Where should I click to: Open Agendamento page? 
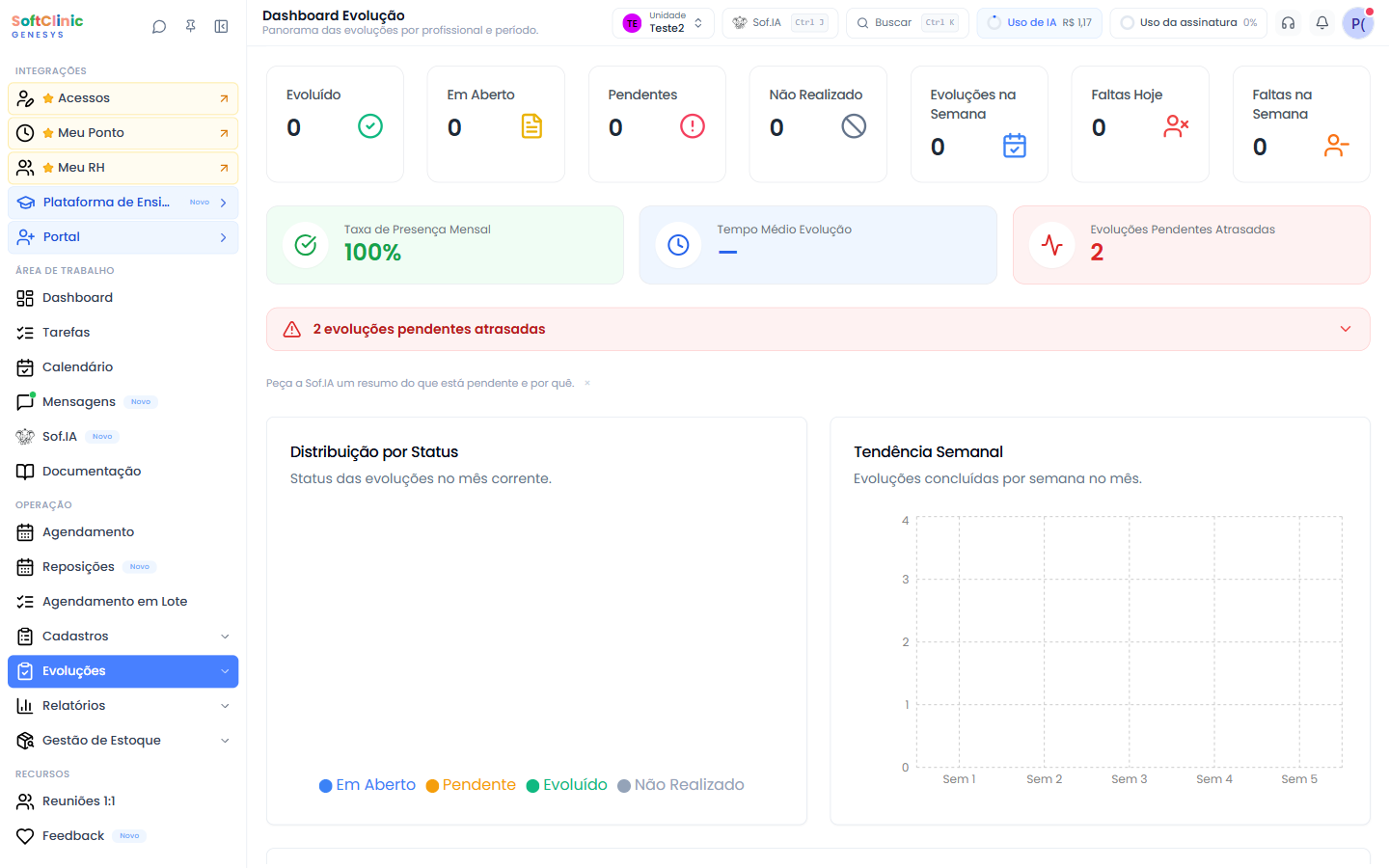pos(123,532)
